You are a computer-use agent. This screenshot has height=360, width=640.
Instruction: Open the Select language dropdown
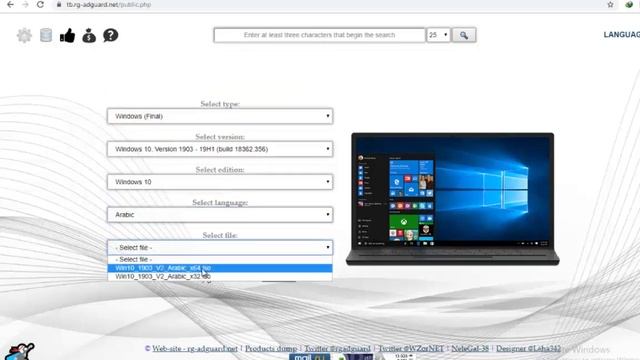click(220, 215)
